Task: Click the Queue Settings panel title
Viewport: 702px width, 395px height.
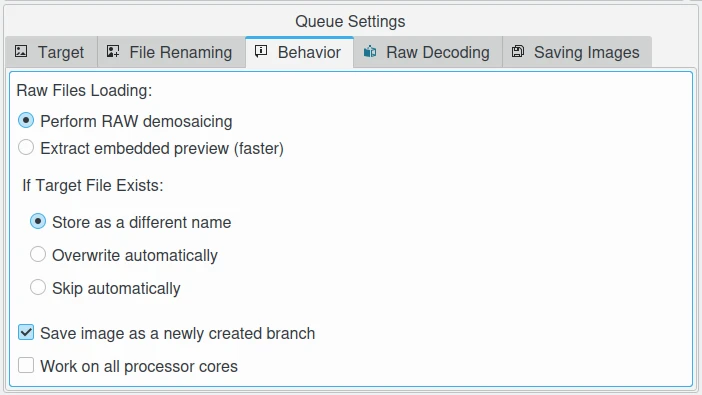Action: coord(350,21)
